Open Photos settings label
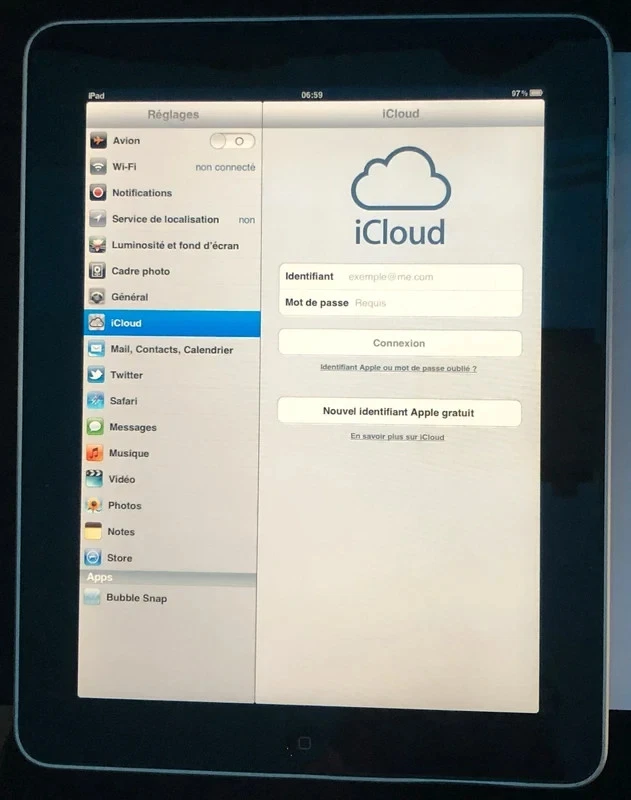The height and width of the screenshot is (800, 631). click(124, 506)
